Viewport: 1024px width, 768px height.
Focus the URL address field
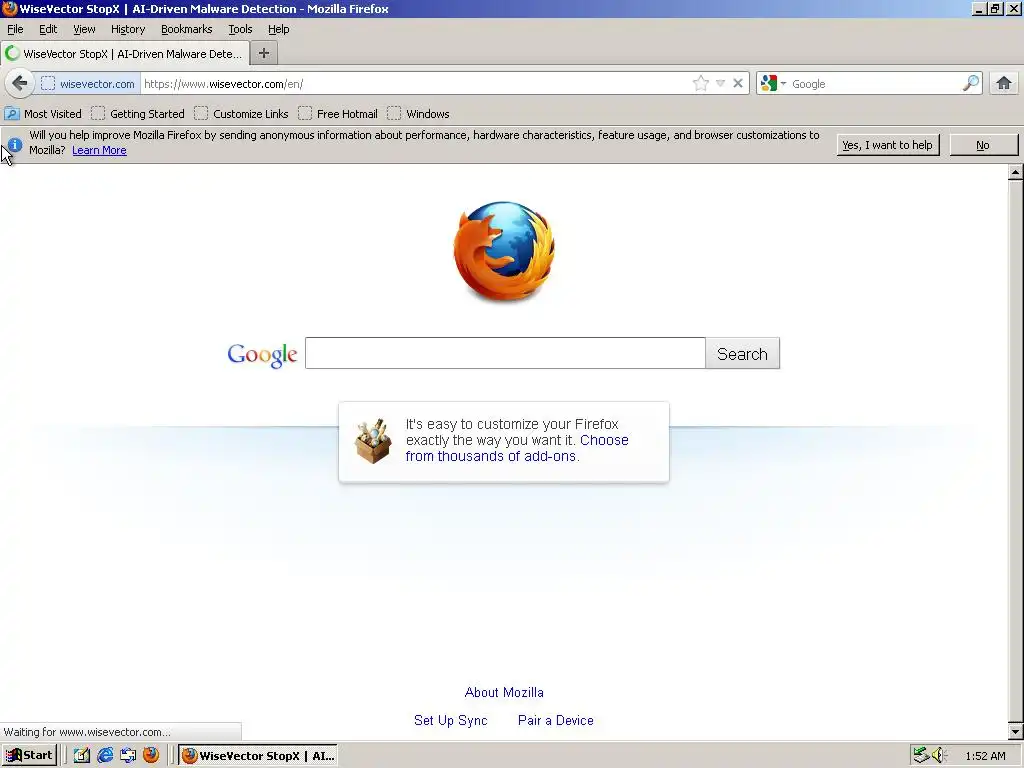pyautogui.click(x=415, y=84)
